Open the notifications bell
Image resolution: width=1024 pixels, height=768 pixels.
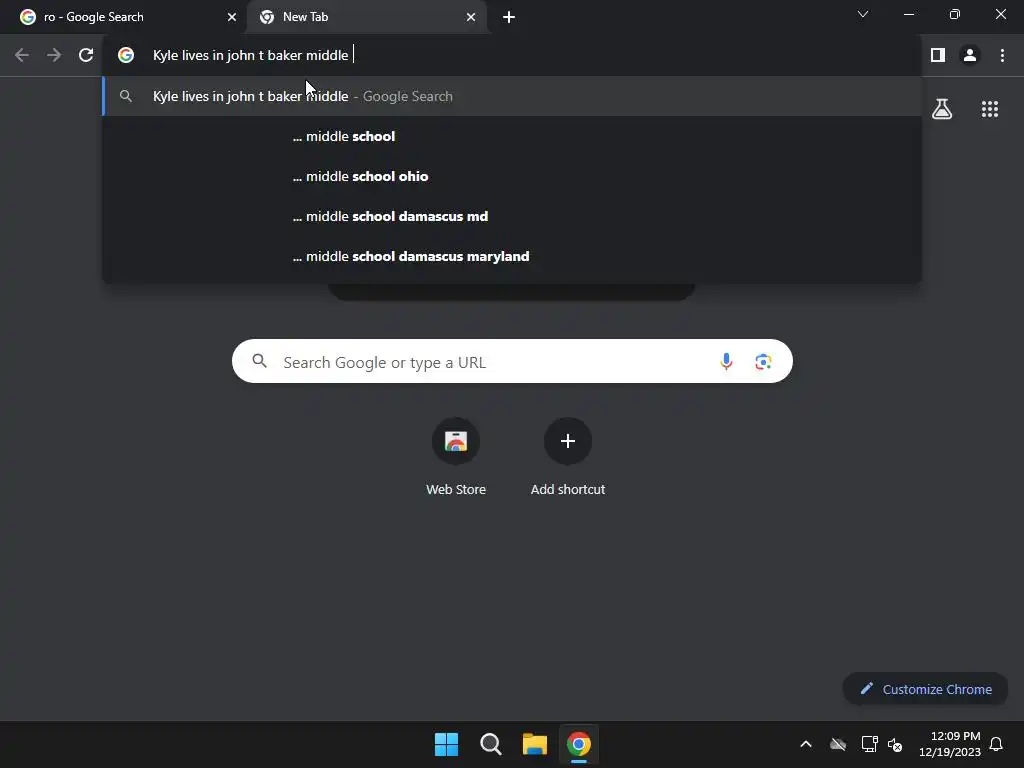pos(996,744)
